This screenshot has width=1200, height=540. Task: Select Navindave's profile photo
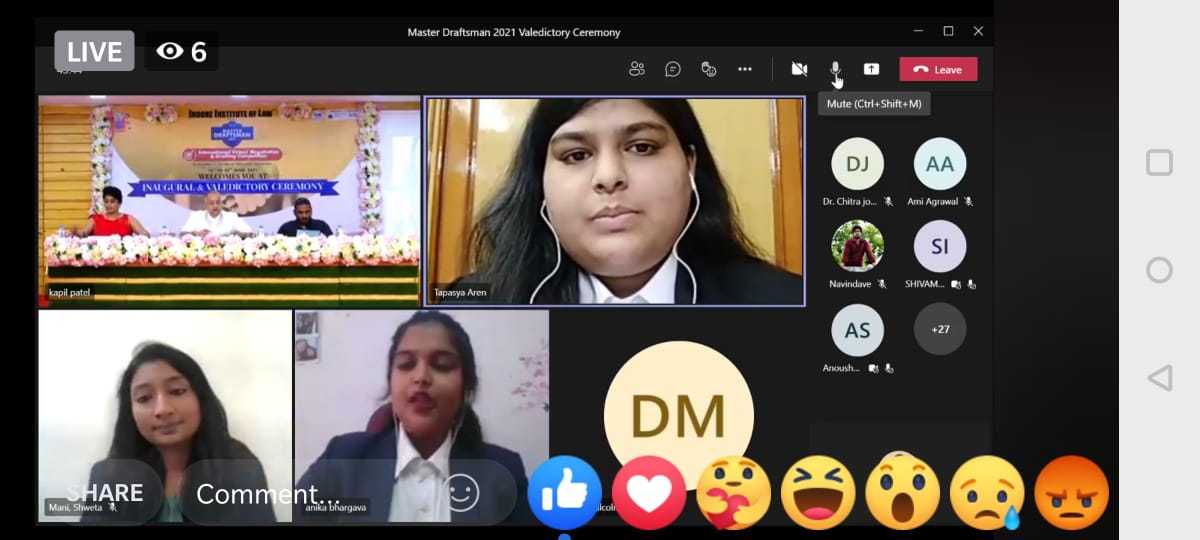tap(858, 246)
